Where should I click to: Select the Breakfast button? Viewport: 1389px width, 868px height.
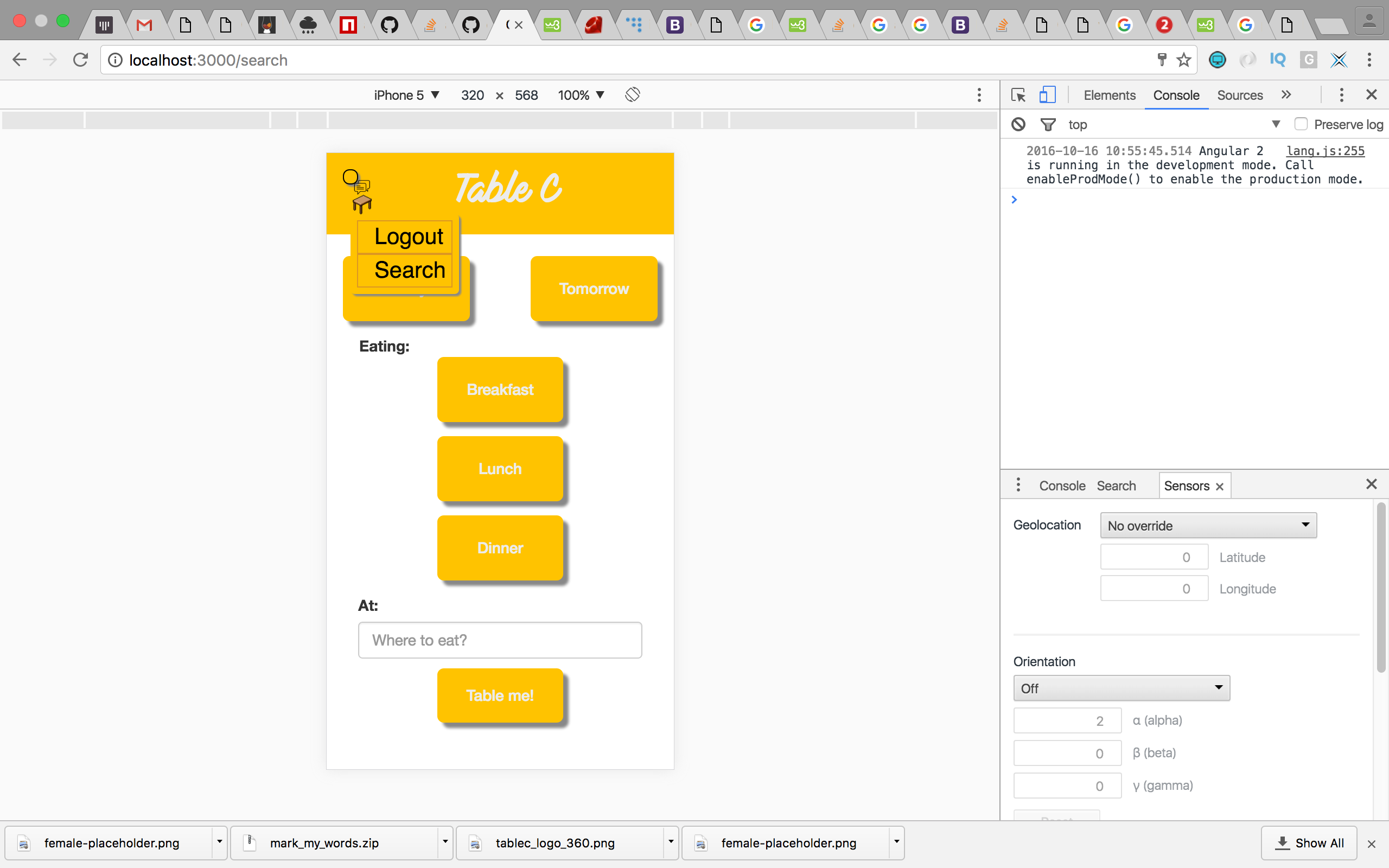[x=499, y=389]
